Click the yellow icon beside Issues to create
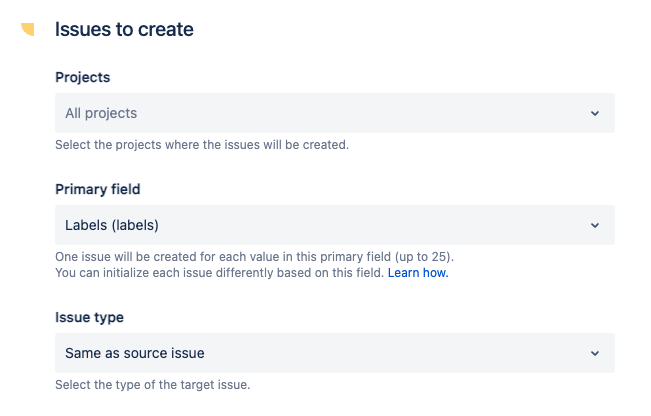The height and width of the screenshot is (416, 651). 27,30
